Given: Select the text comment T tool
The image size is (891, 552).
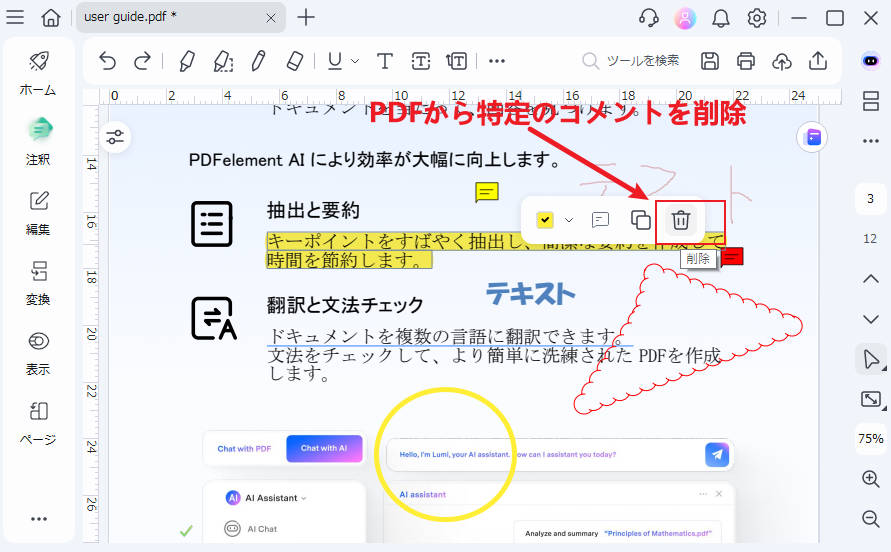Looking at the screenshot, I should tap(385, 61).
